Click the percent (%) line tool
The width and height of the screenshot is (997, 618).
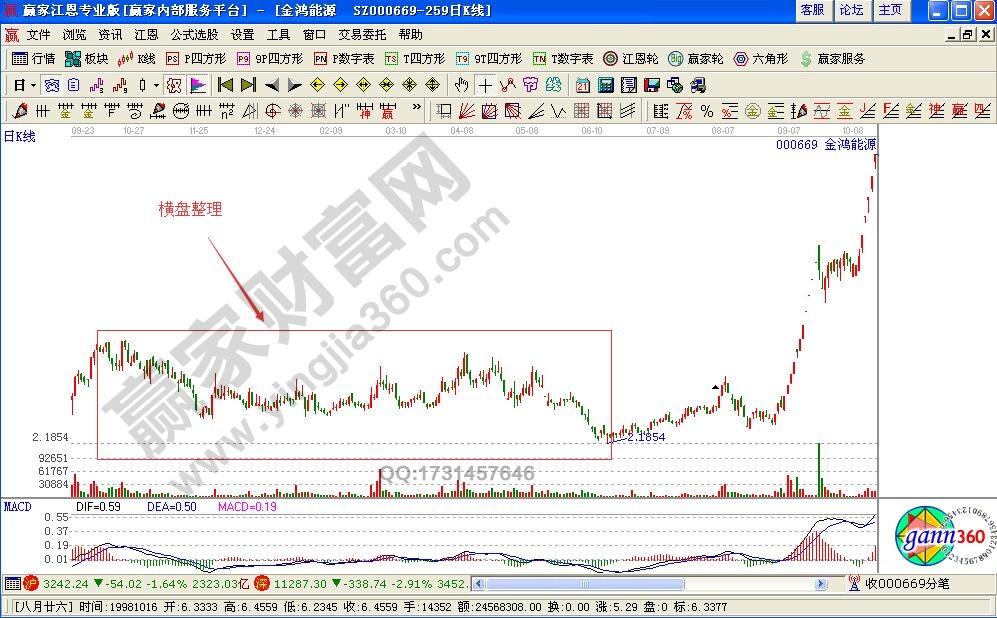(706, 111)
